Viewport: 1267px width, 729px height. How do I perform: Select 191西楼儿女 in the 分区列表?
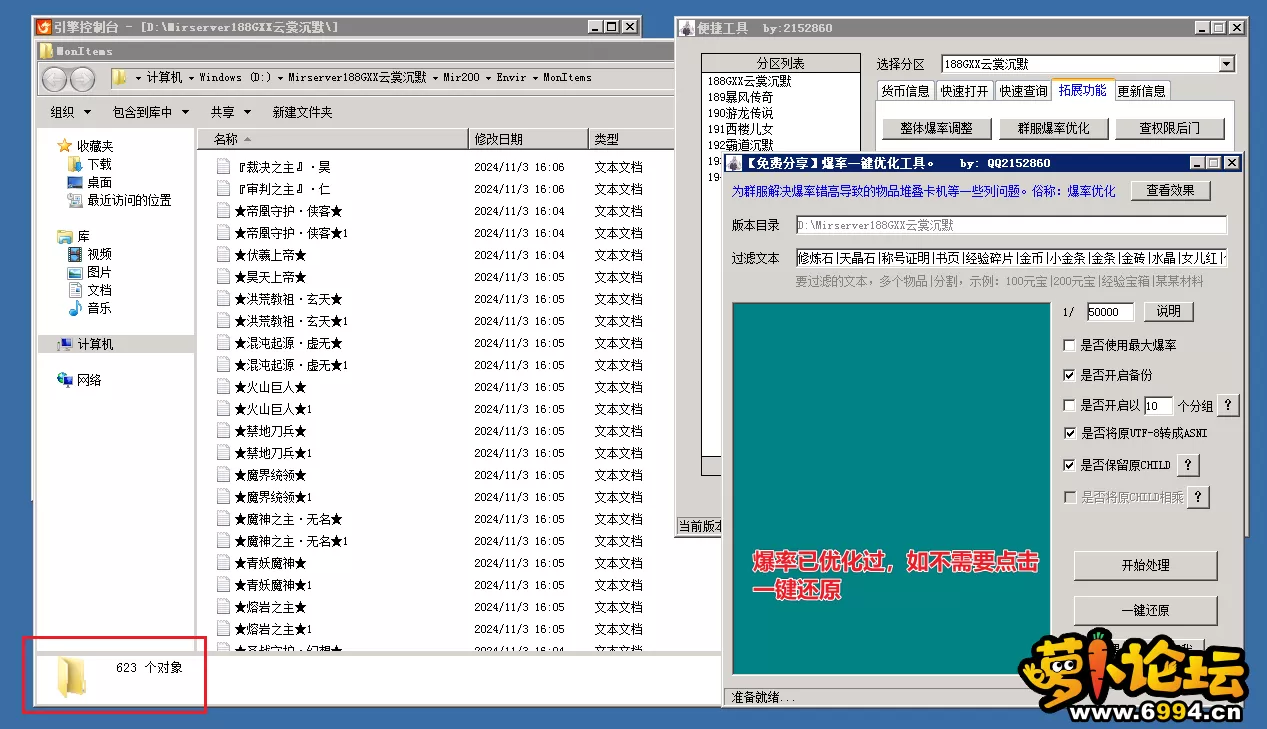click(741, 129)
